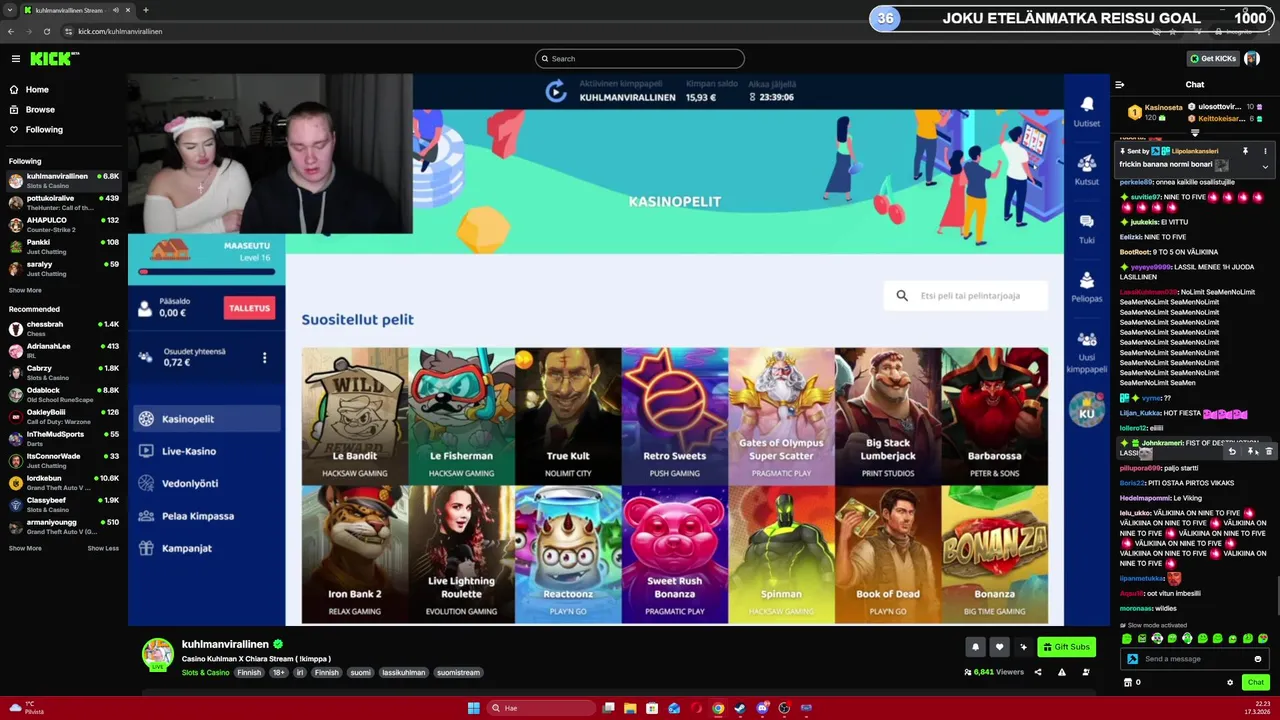Screen dimensions: 1280x720
Task: Select the kuhlmanvirallinen Stream browser tab
Action: click(x=76, y=10)
